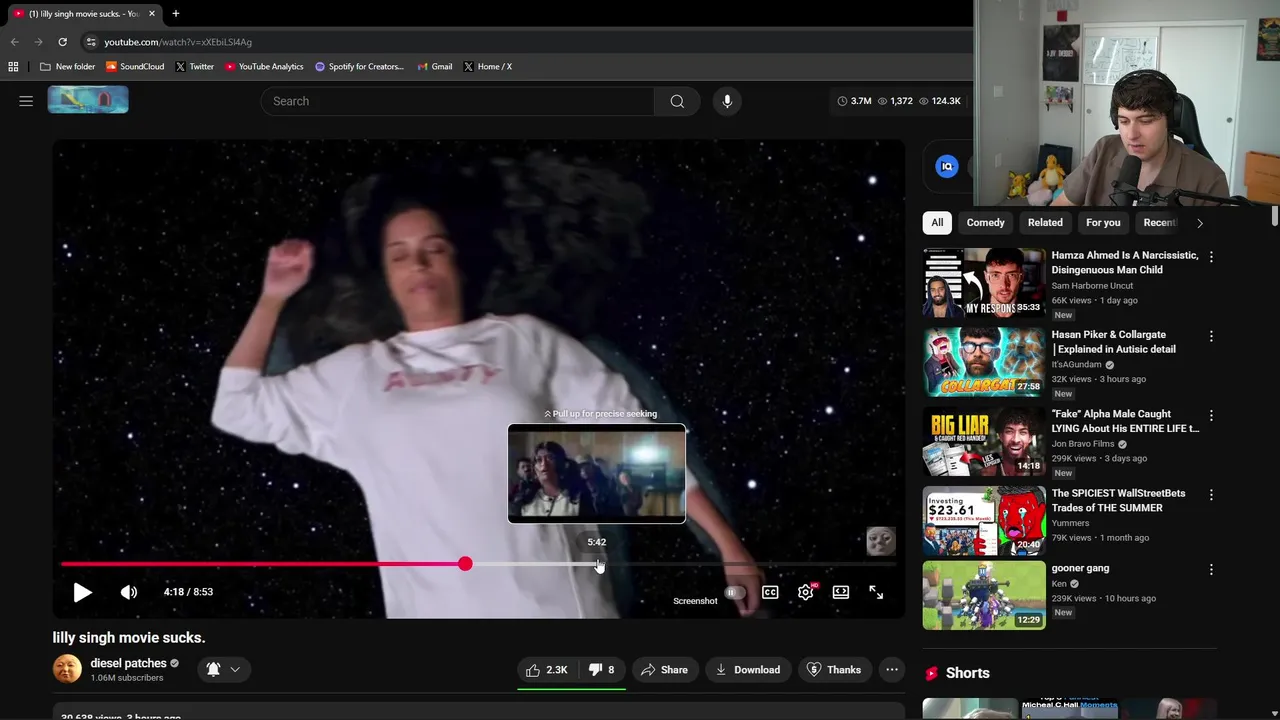The width and height of the screenshot is (1280, 720).
Task: Toggle the autoplay switch
Action: coord(735,592)
